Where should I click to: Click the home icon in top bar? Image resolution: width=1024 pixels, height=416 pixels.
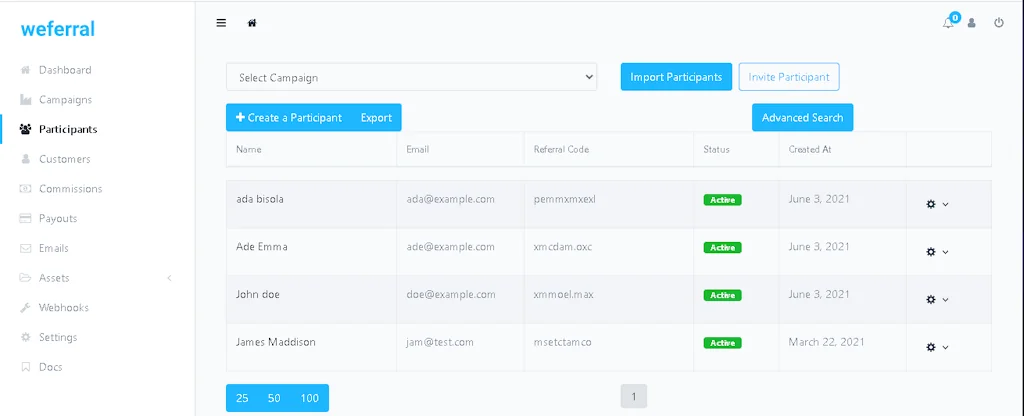point(252,23)
